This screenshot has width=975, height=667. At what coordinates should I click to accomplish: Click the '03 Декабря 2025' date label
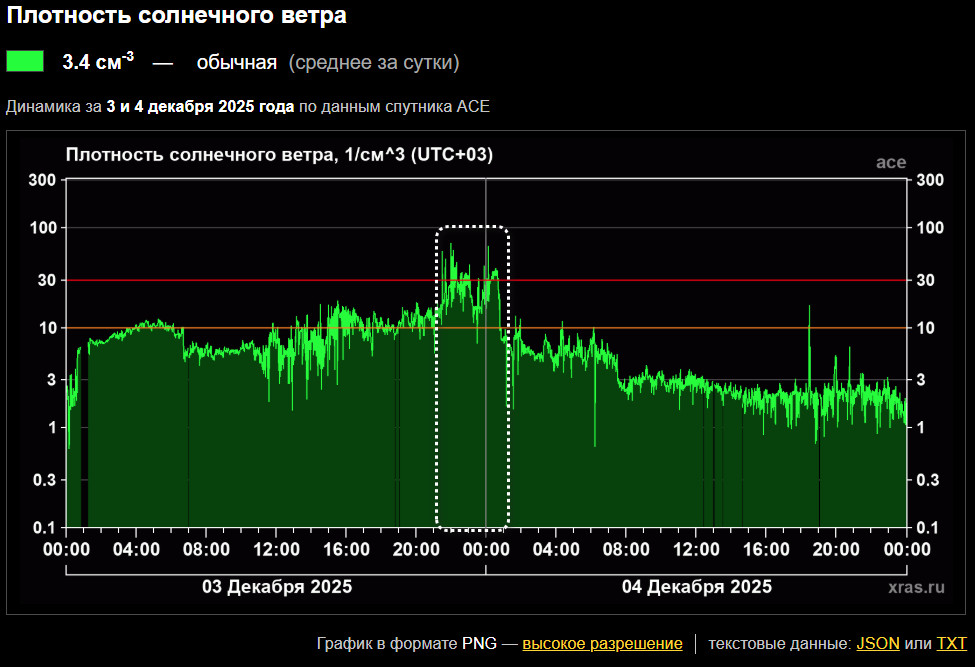(x=277, y=587)
